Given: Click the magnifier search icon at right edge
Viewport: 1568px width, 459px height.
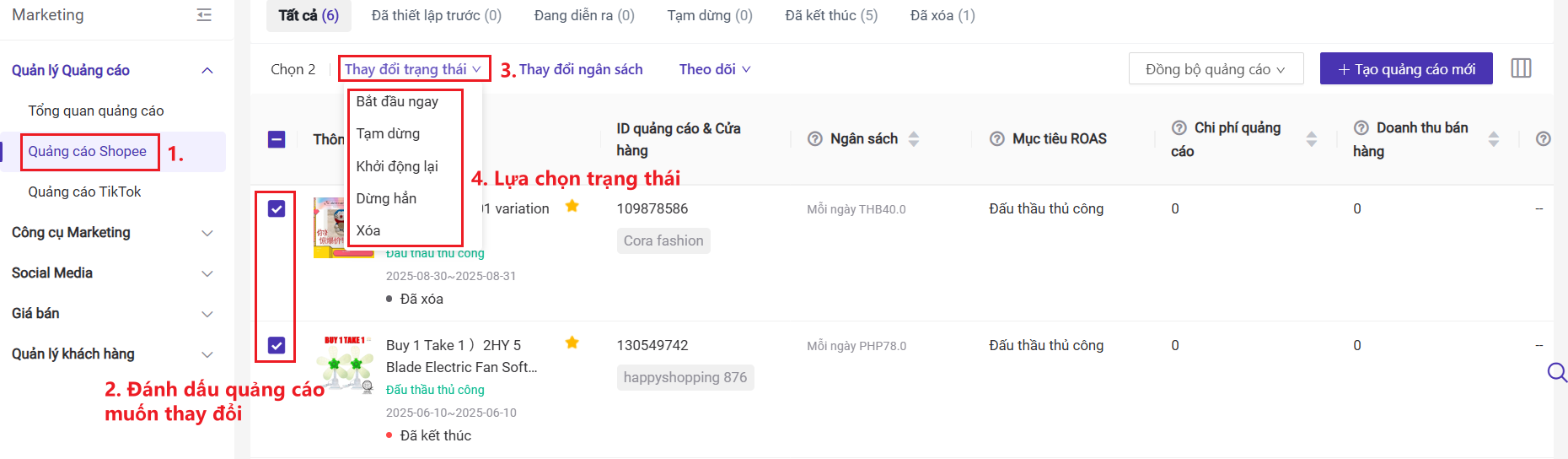Looking at the screenshot, I should [1556, 372].
